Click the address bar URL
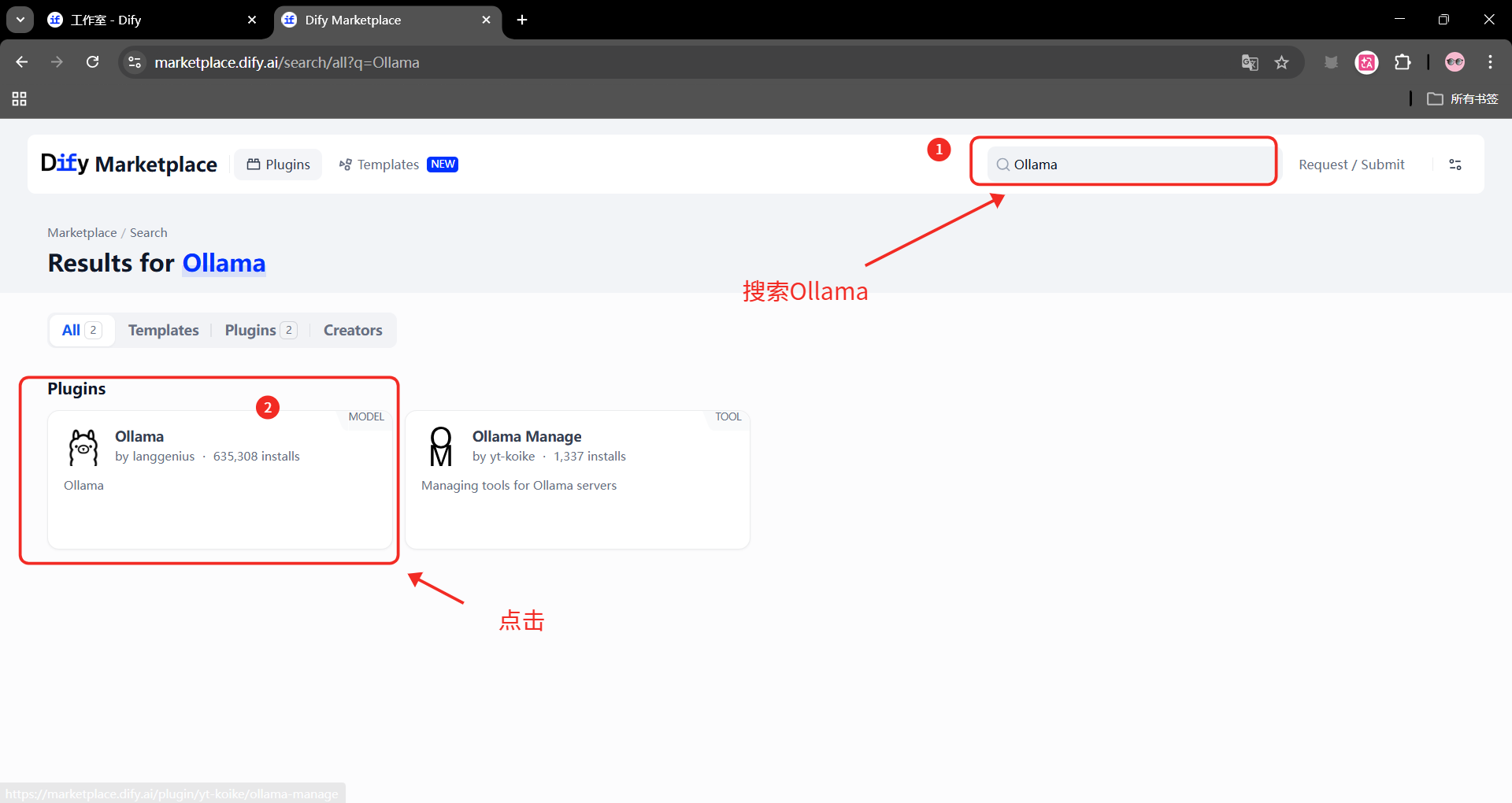1512x803 pixels. click(x=287, y=62)
